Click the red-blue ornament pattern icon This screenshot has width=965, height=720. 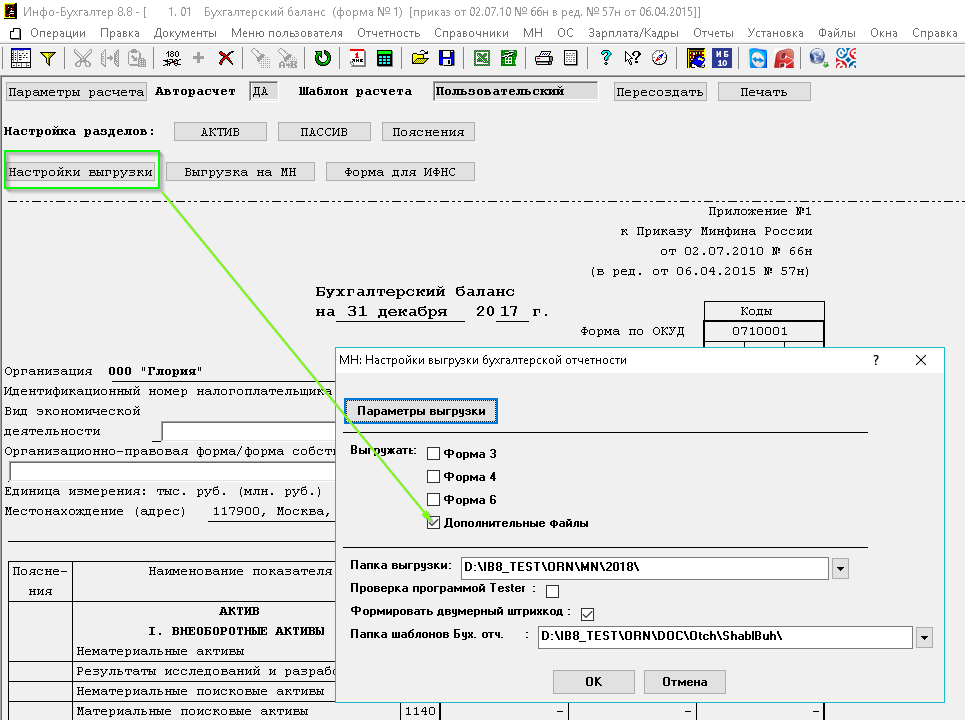846,58
